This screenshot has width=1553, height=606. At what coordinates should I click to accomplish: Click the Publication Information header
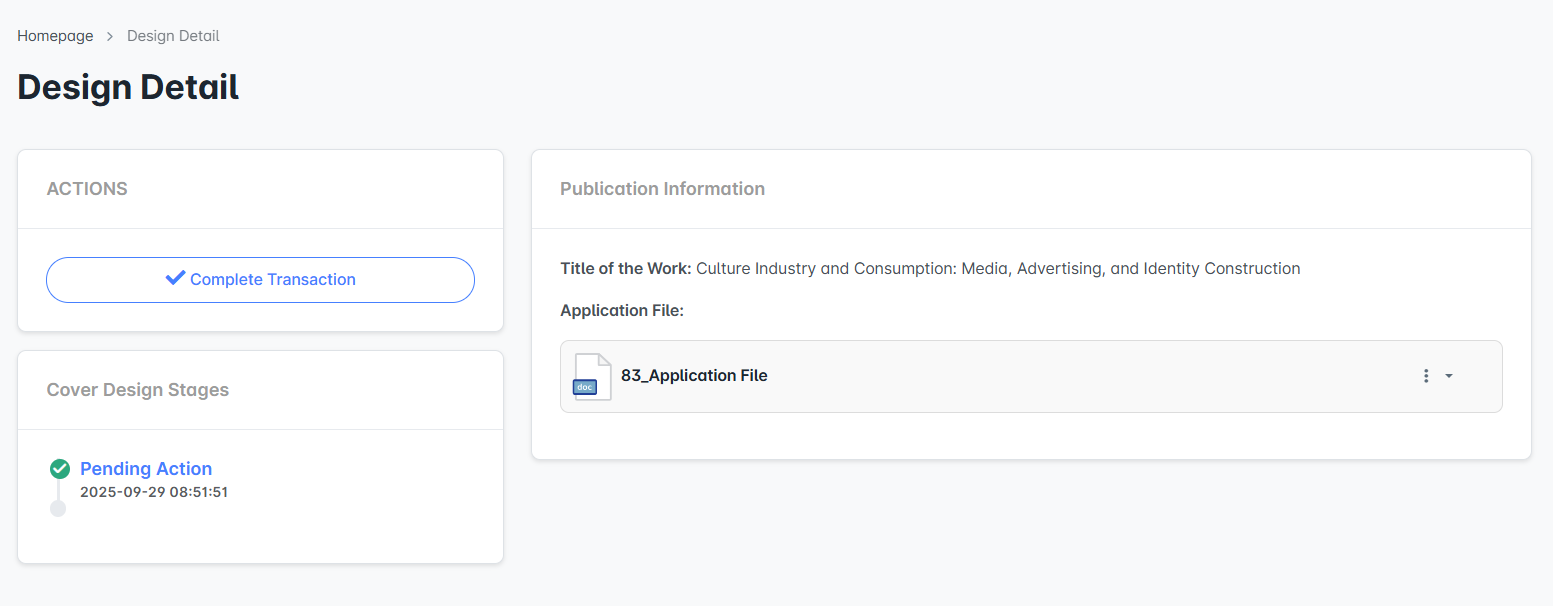tap(662, 189)
